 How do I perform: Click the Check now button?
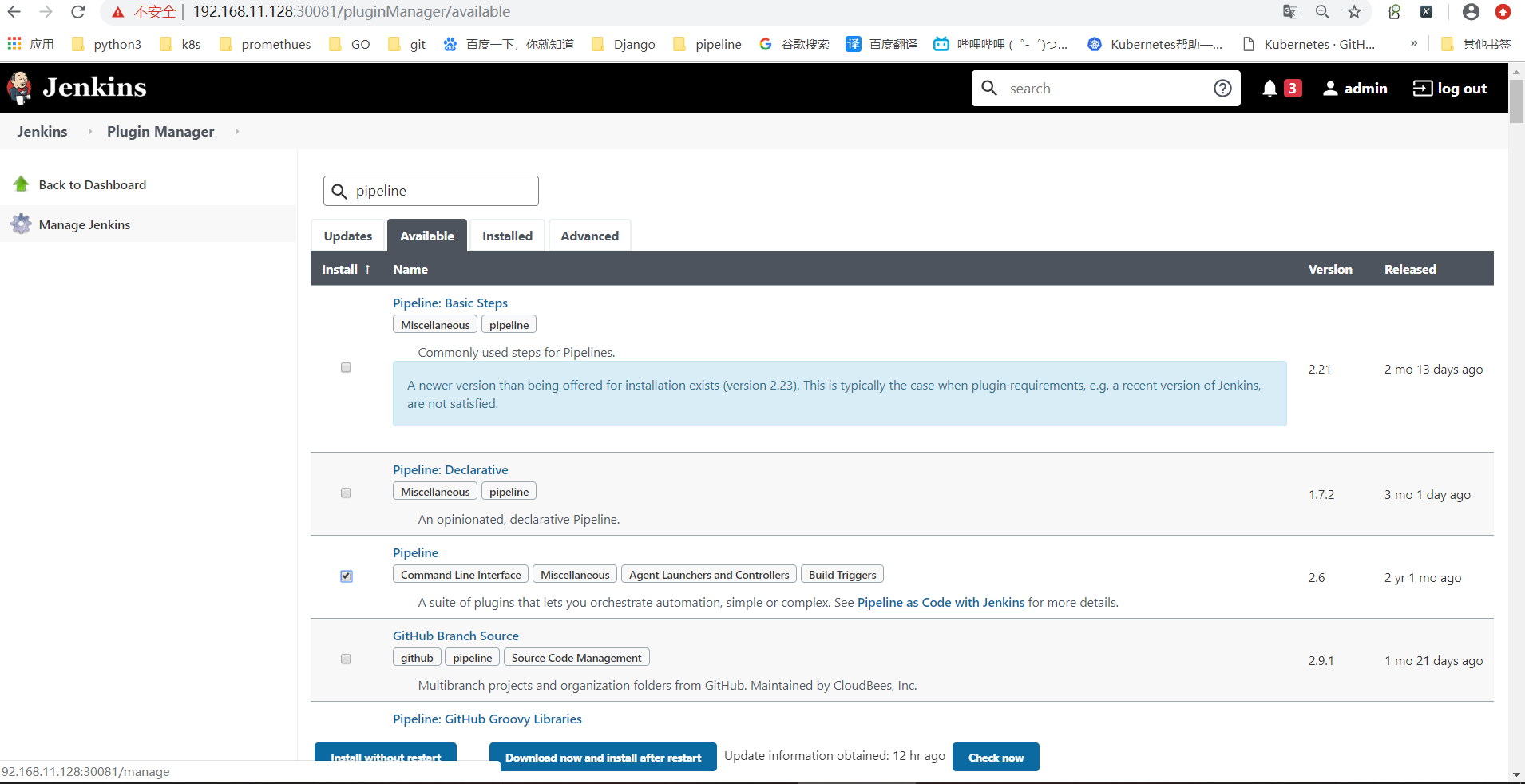tap(996, 757)
